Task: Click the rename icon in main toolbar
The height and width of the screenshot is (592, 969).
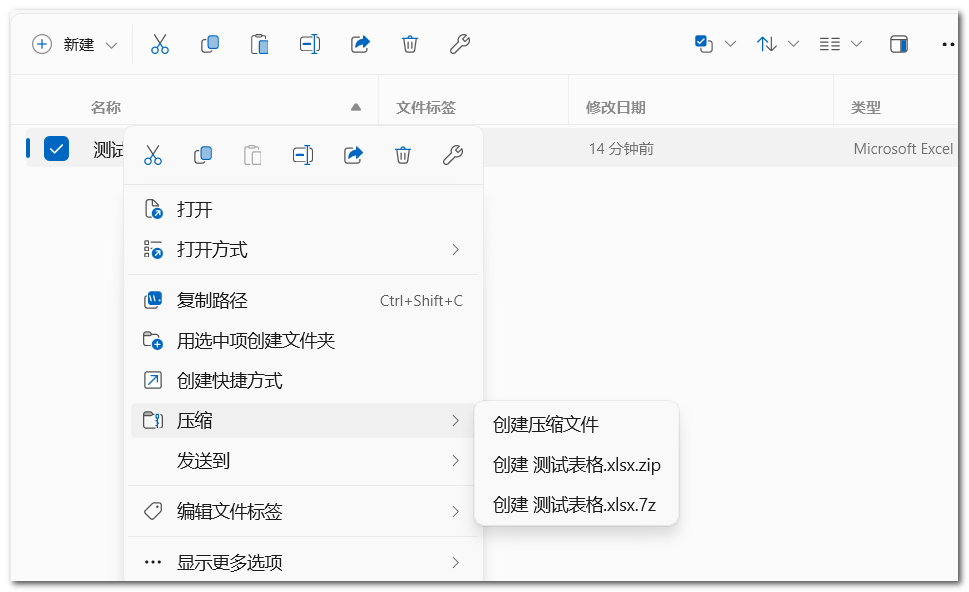Action: click(x=310, y=44)
